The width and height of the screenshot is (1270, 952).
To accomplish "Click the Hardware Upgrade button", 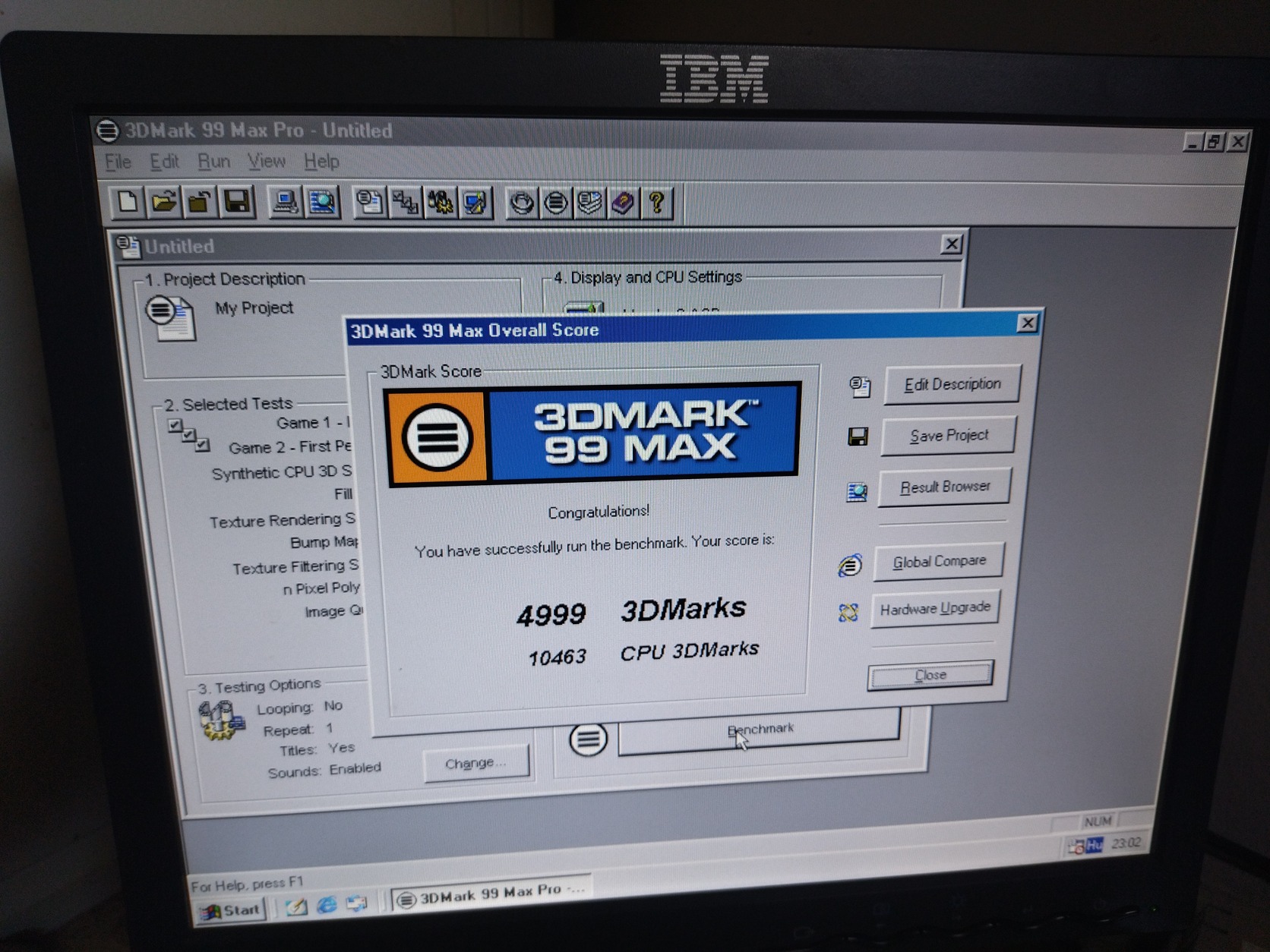I will click(935, 608).
